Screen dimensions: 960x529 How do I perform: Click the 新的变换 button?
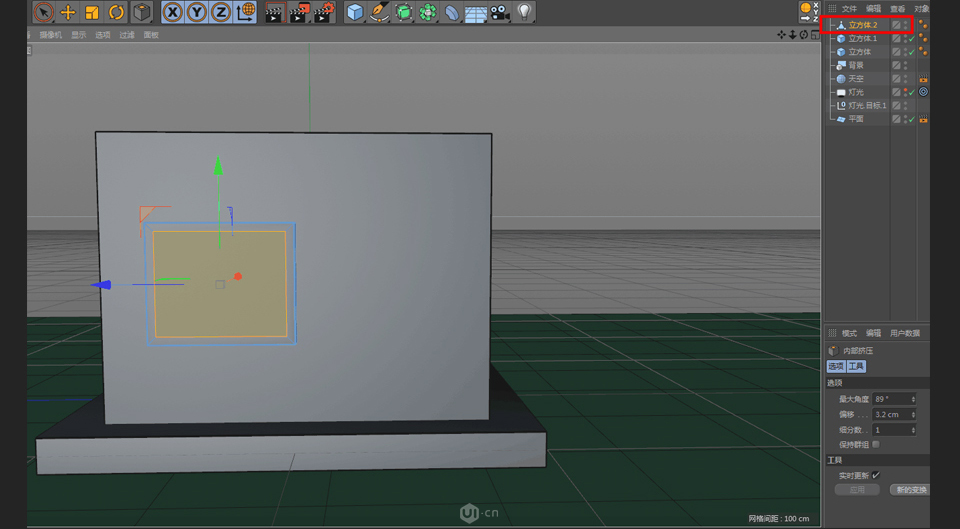point(910,490)
